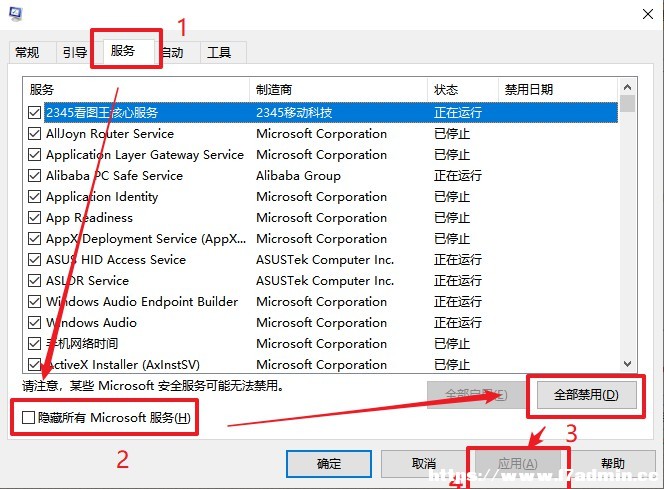664x489 pixels.
Task: Confirm with the 确定 button
Action: pyautogui.click(x=329, y=464)
